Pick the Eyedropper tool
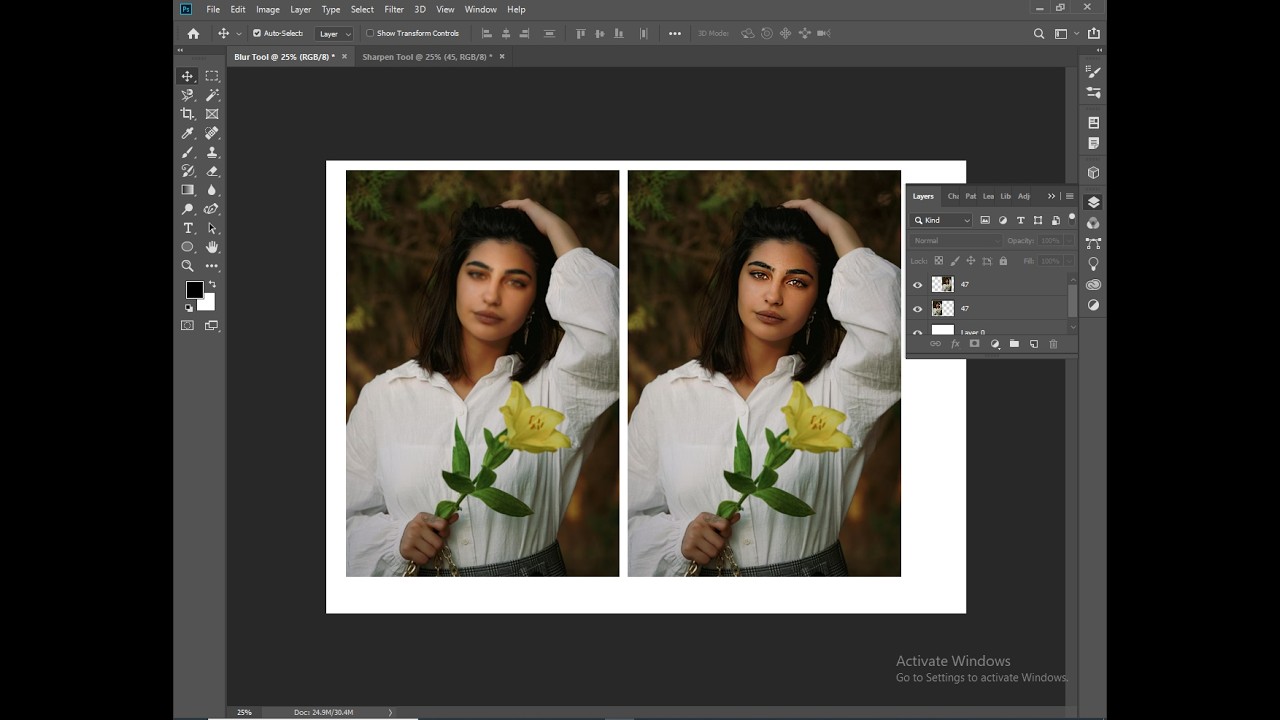The height and width of the screenshot is (720, 1280). [187, 133]
